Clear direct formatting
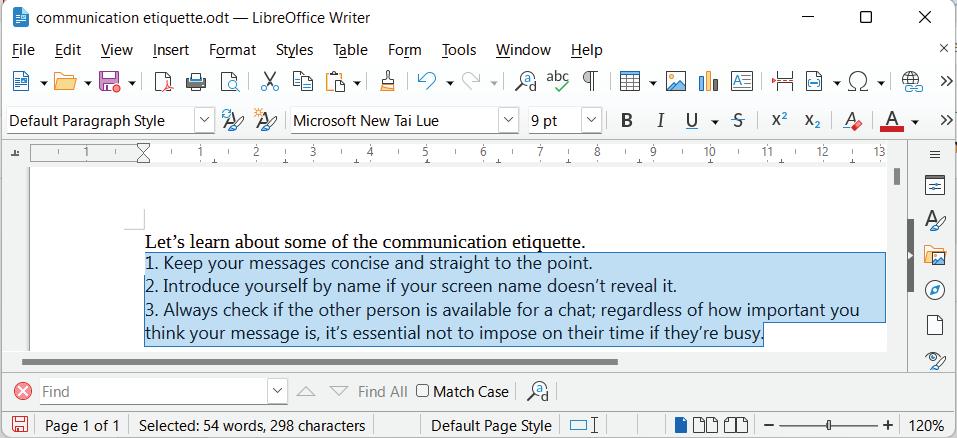 pyautogui.click(x=852, y=121)
